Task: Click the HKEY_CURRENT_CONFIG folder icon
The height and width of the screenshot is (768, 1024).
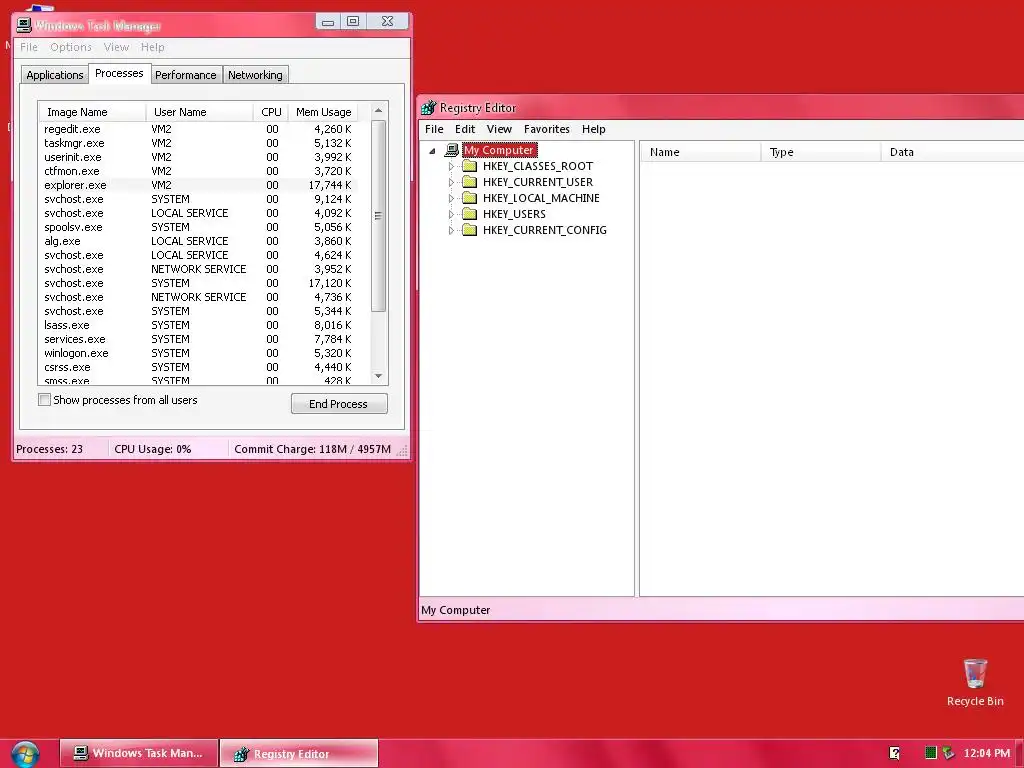Action: (470, 230)
